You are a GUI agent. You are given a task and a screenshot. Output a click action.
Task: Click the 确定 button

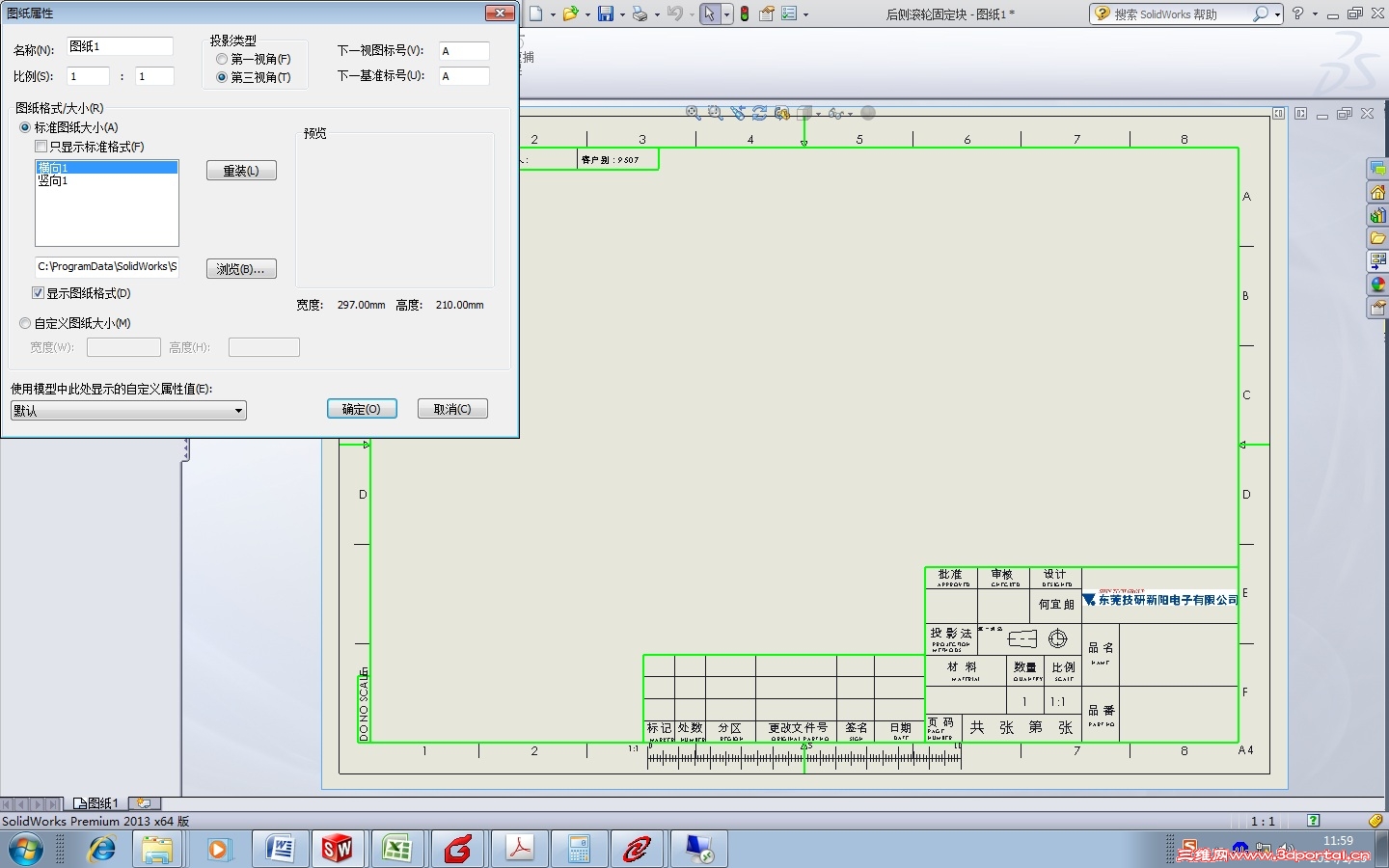coord(362,409)
